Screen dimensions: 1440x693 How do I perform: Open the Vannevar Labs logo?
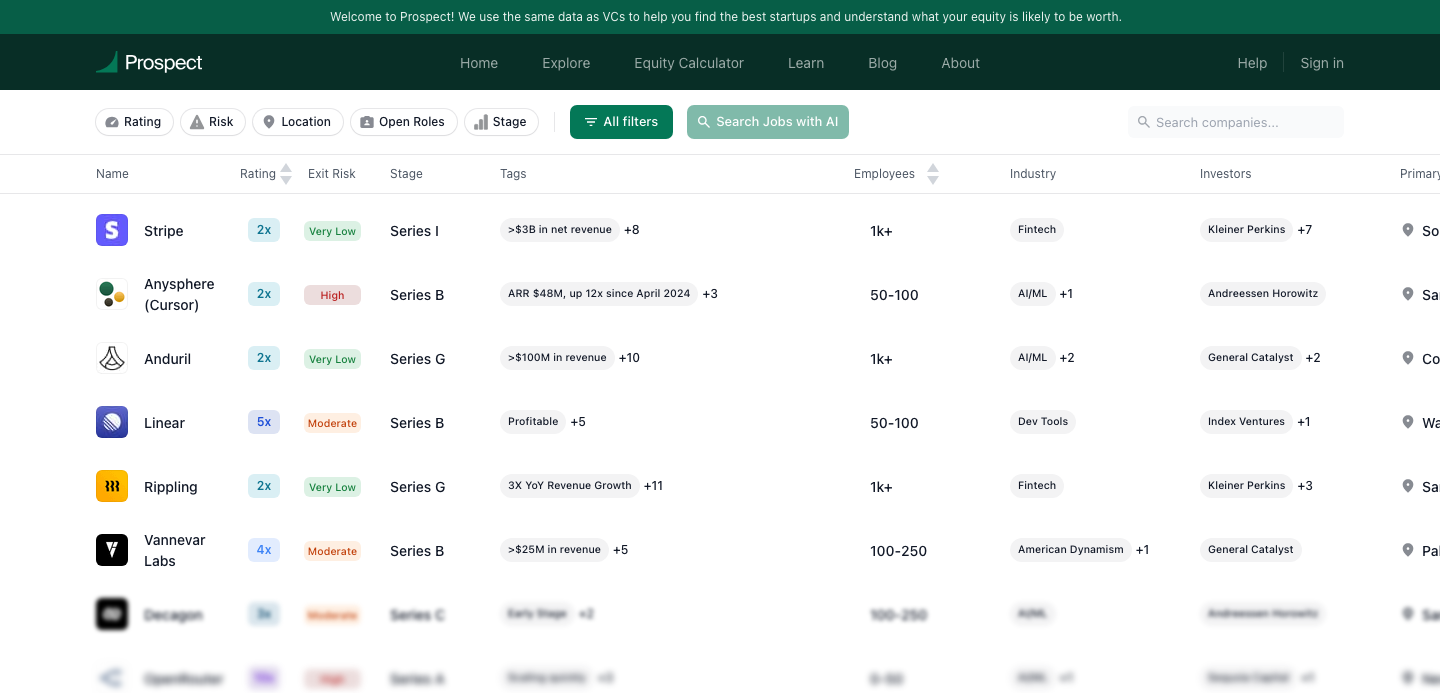(x=112, y=550)
